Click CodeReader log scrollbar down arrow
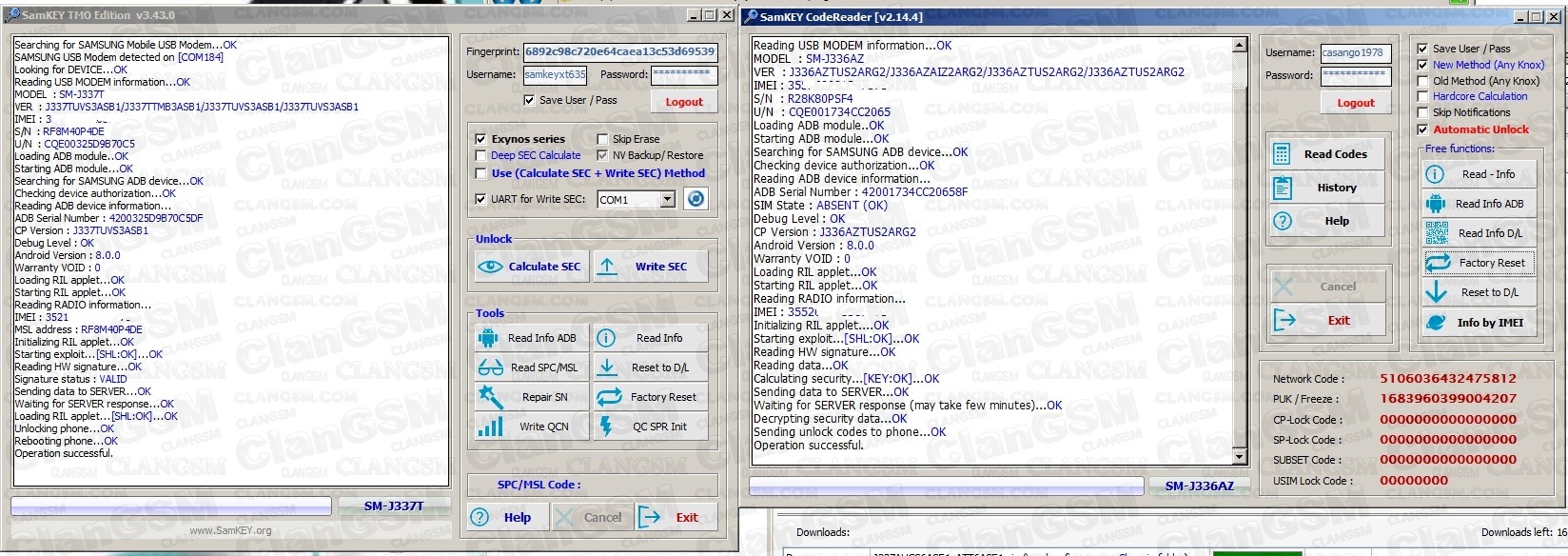The height and width of the screenshot is (556, 1568). point(1239,457)
